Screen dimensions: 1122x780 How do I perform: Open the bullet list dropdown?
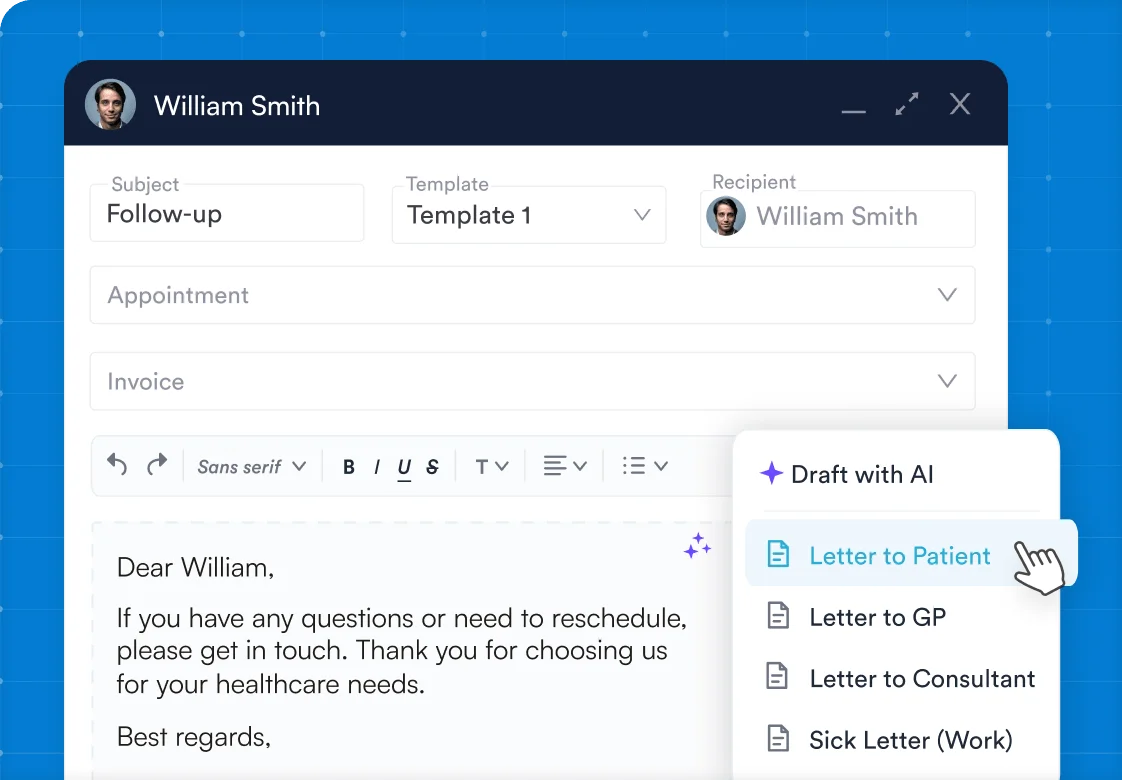645,466
